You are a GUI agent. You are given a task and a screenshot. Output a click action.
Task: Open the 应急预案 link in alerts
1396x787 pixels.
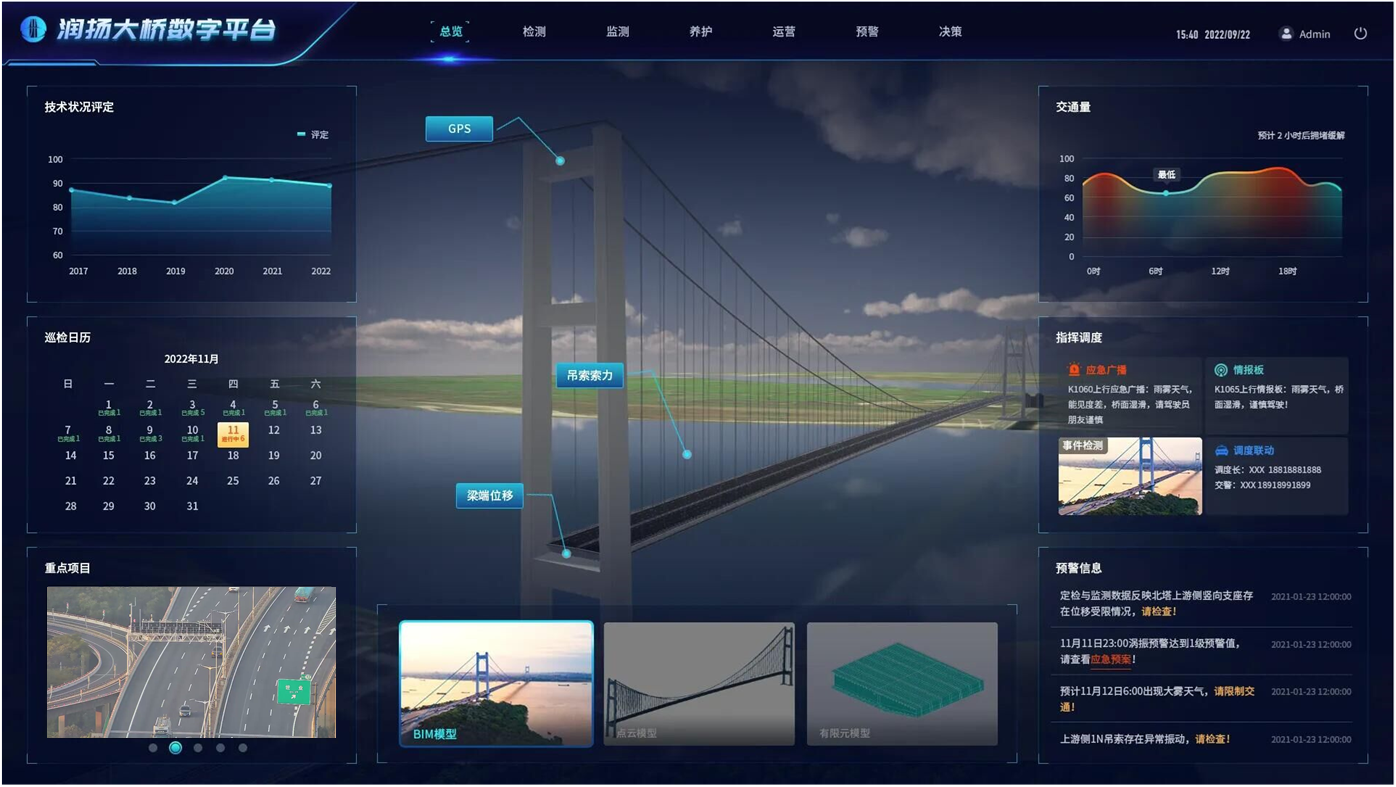click(1110, 660)
